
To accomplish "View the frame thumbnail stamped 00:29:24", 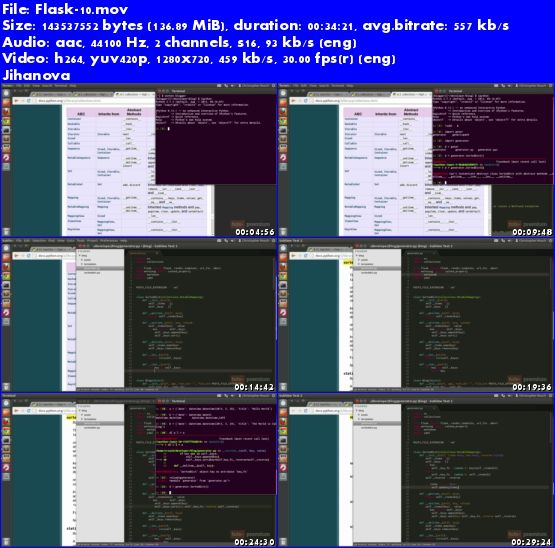I will pyautogui.click(x=416, y=470).
